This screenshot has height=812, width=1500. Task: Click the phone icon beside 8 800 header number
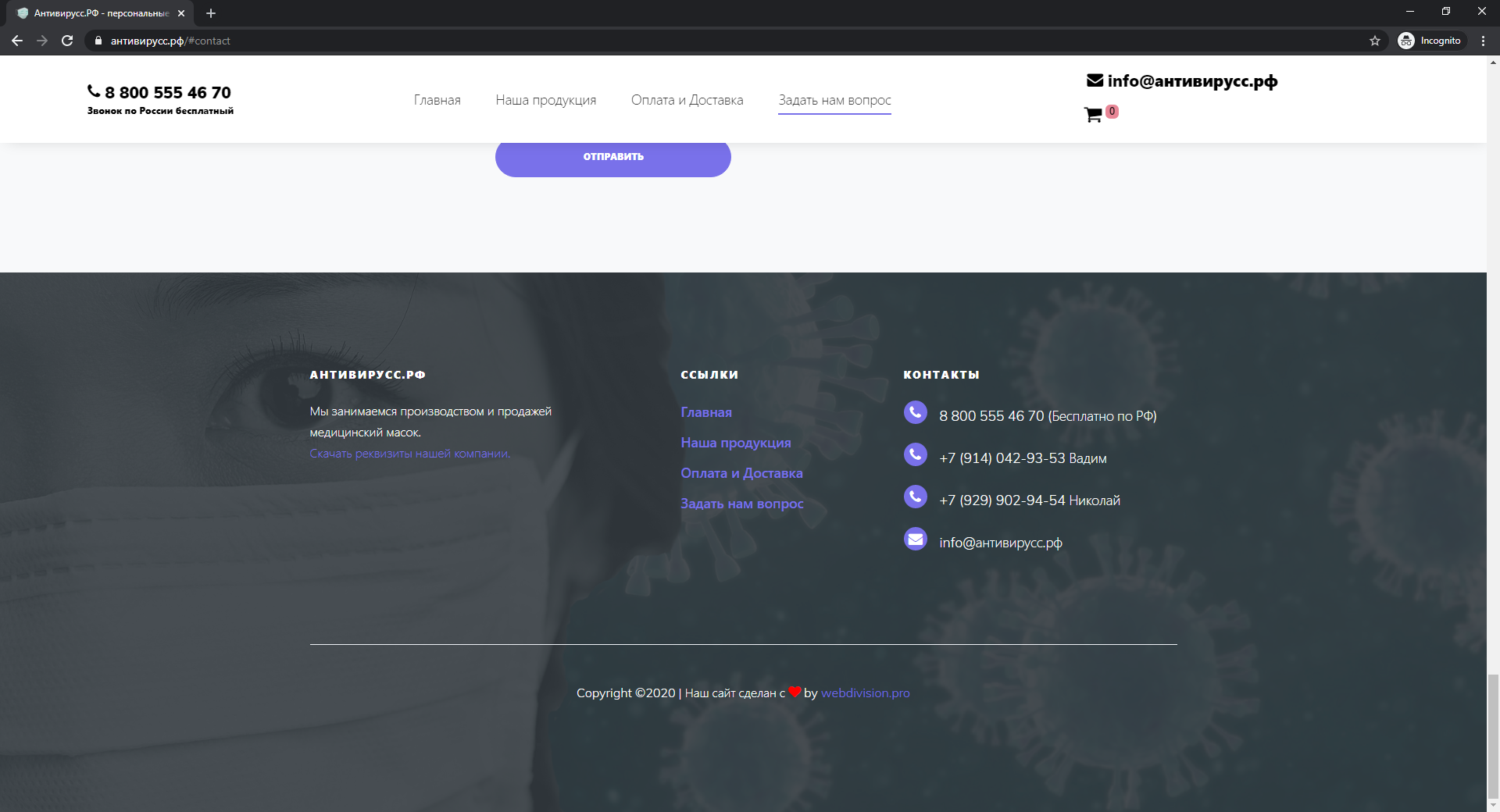94,91
